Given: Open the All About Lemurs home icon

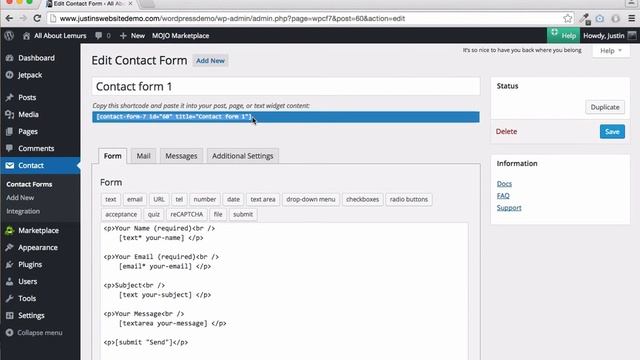Looking at the screenshot, I should pos(26,36).
